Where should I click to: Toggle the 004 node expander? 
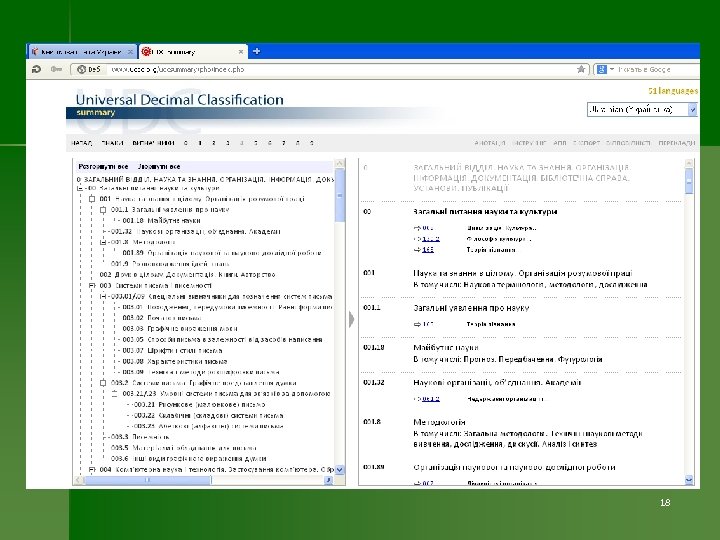(91, 470)
